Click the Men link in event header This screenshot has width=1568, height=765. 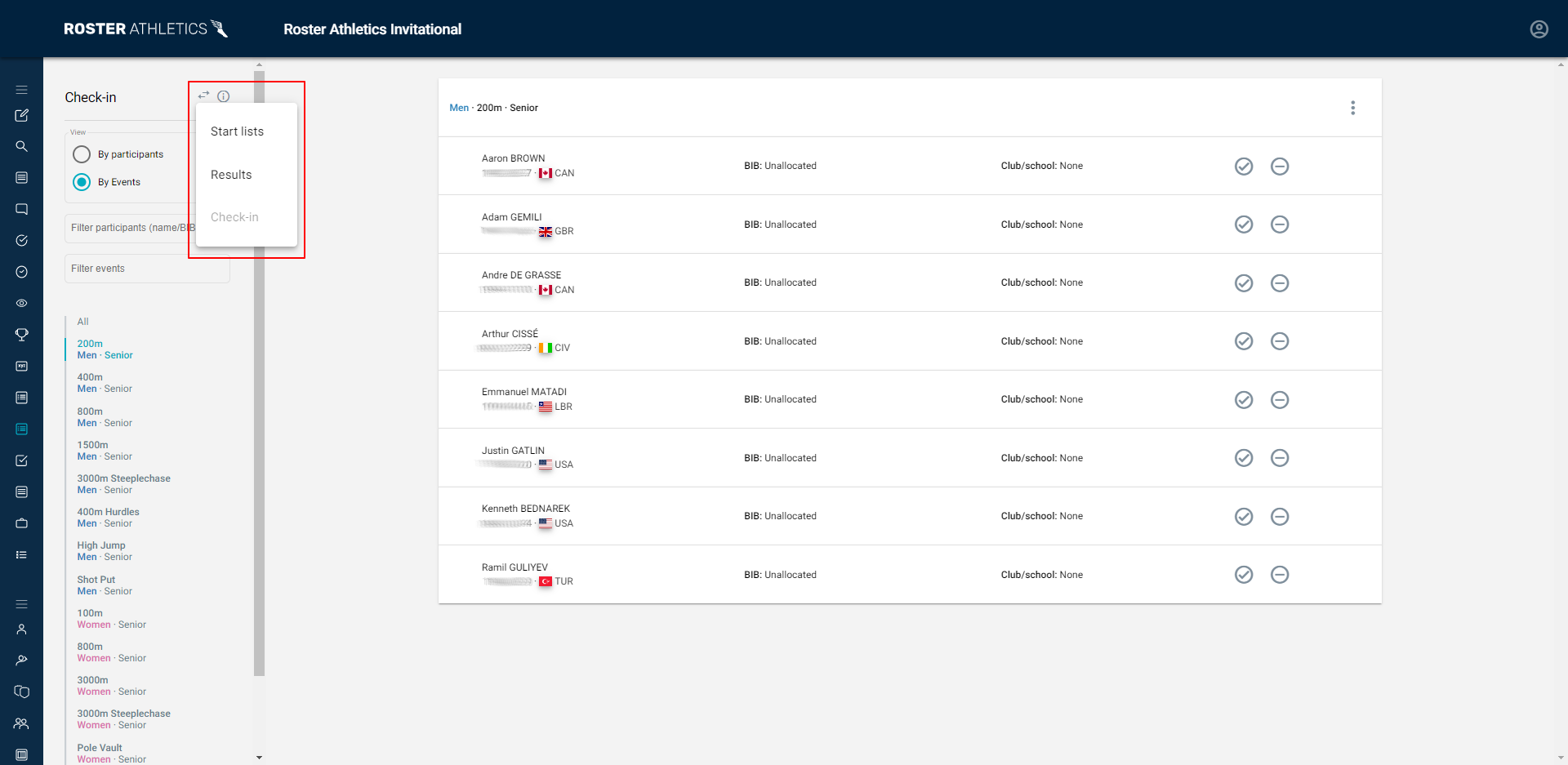pos(459,108)
